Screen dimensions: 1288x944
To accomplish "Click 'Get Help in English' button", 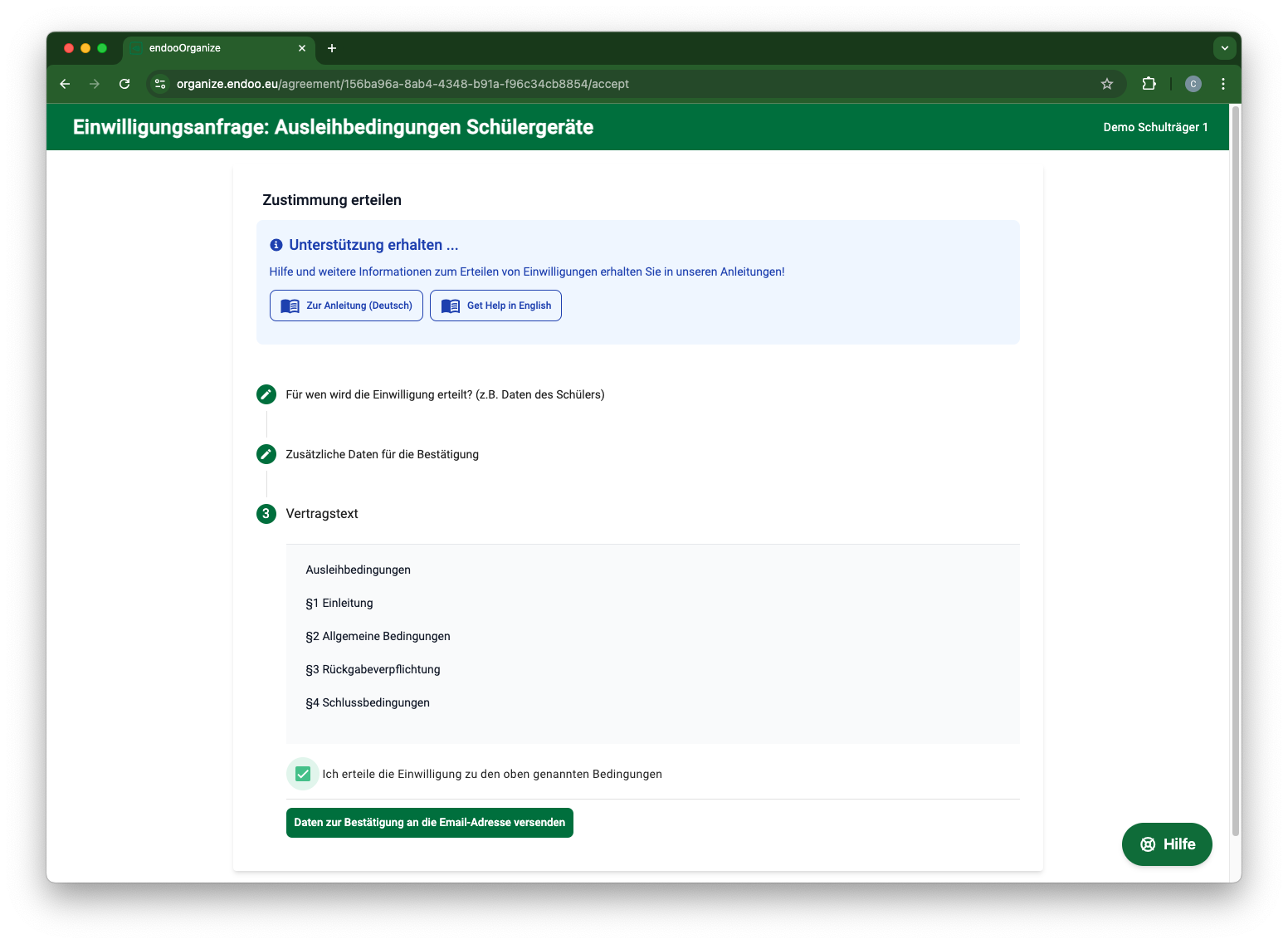I will tap(495, 306).
